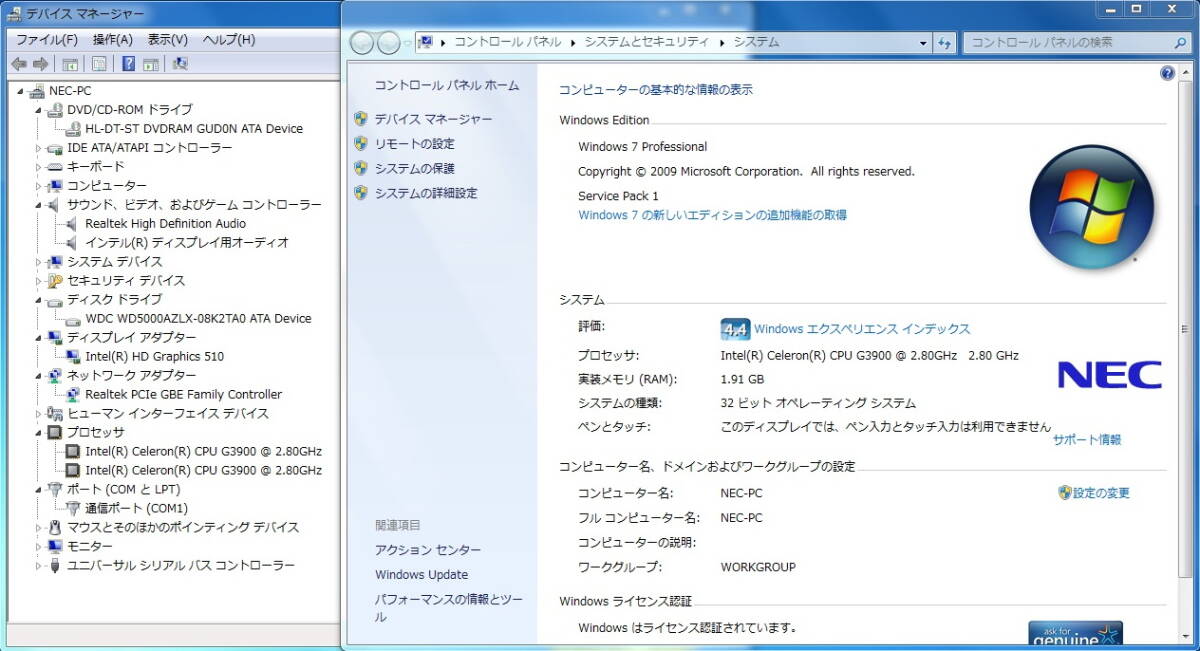Click the NEC logo in the system panel
The image size is (1200, 651).
pyautogui.click(x=1109, y=375)
